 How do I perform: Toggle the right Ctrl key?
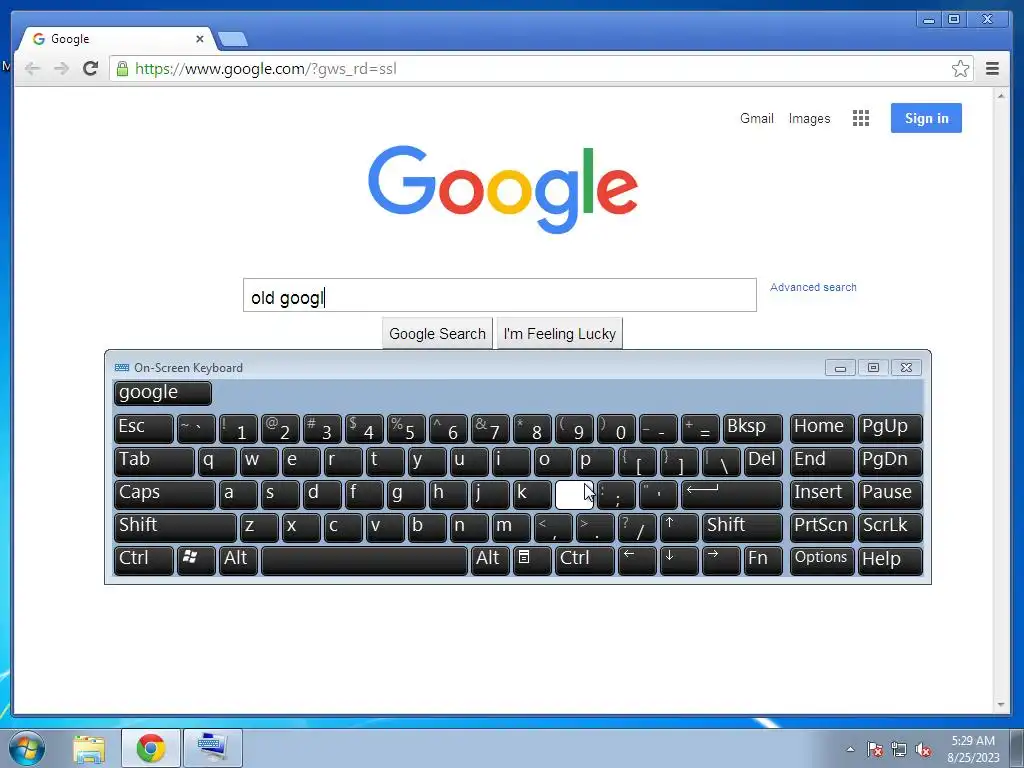pos(584,560)
